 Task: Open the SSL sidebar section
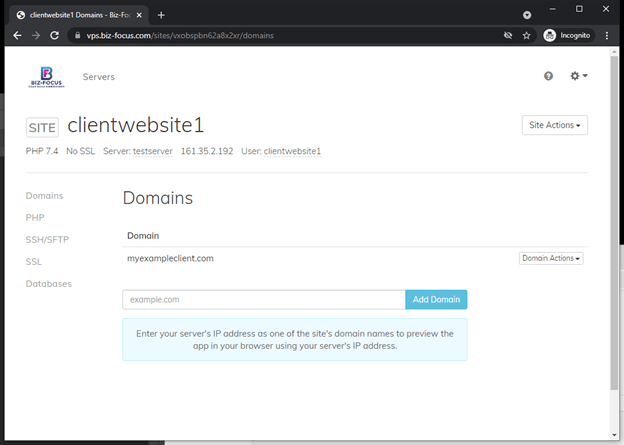pos(34,262)
